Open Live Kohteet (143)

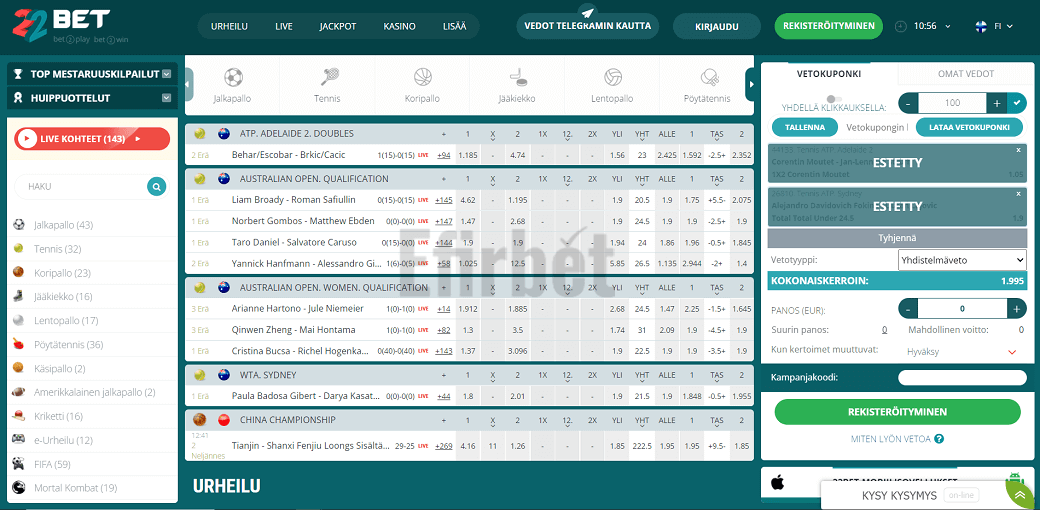92,139
